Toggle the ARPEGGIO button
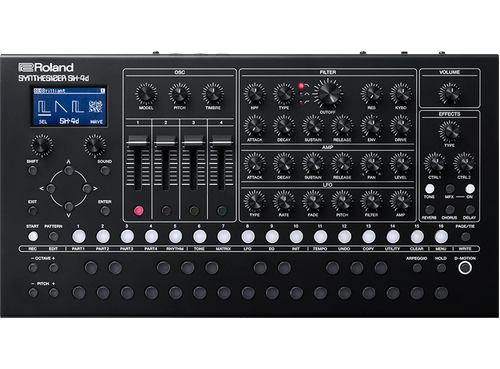The width and height of the screenshot is (500, 369). coord(417,267)
